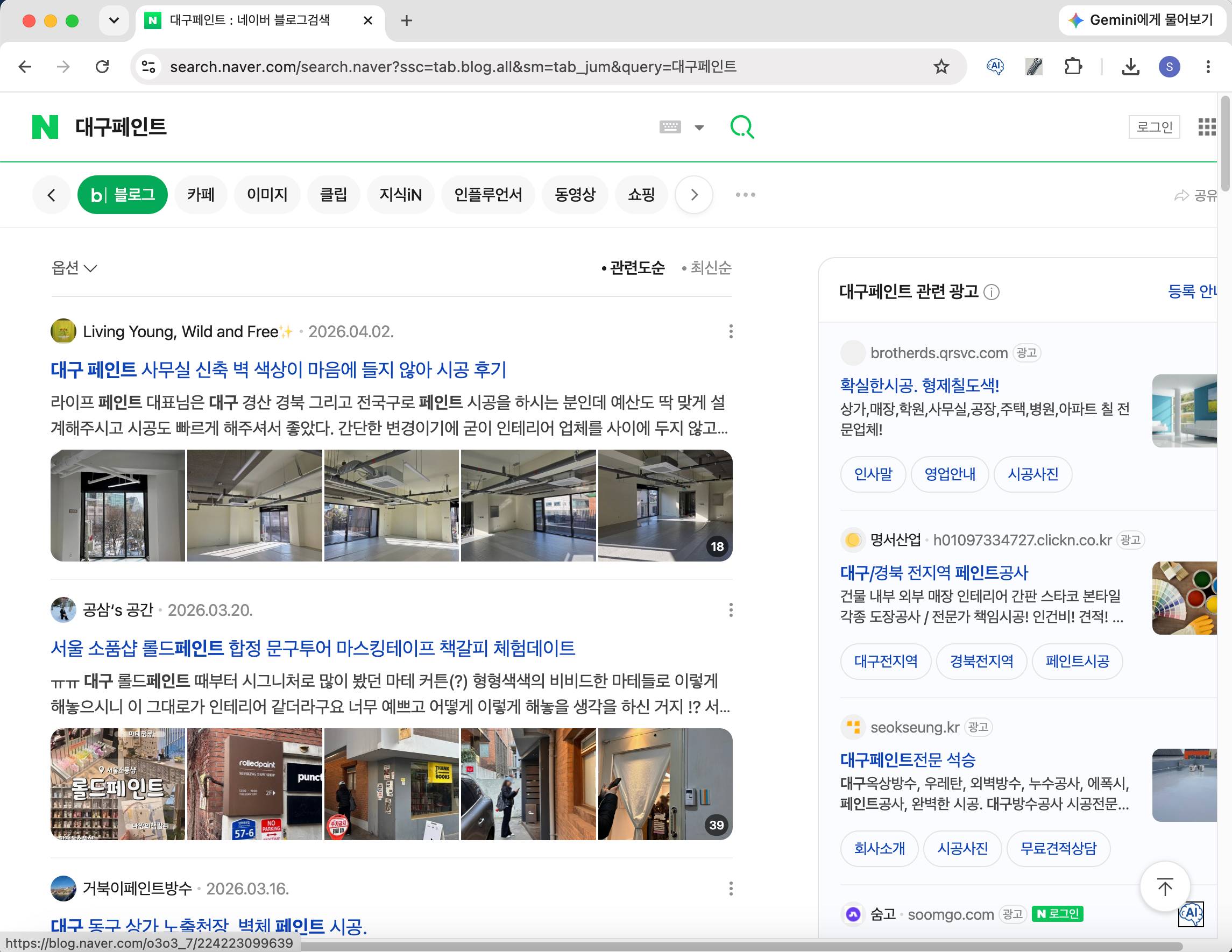The height and width of the screenshot is (952, 1232).
Task: Switch to the 카페 tab
Action: (x=201, y=195)
